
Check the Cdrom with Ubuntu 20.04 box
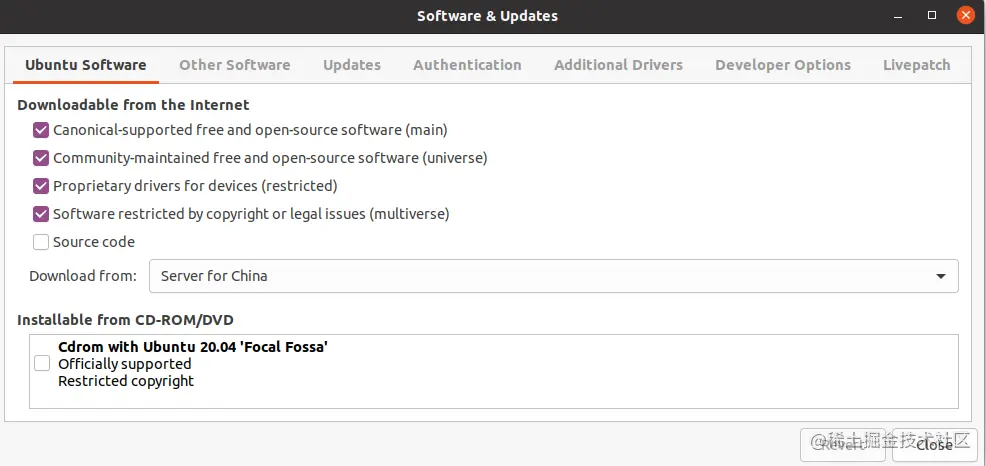(42, 364)
